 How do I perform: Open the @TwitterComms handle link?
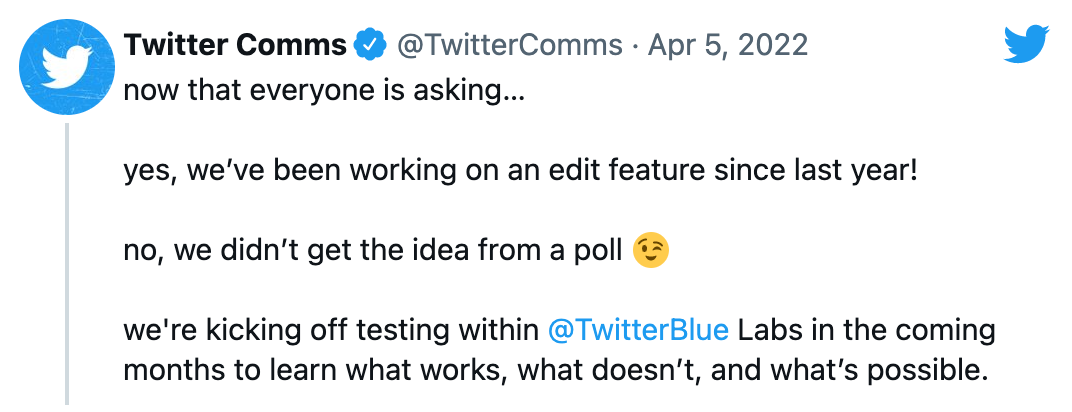pos(510,46)
